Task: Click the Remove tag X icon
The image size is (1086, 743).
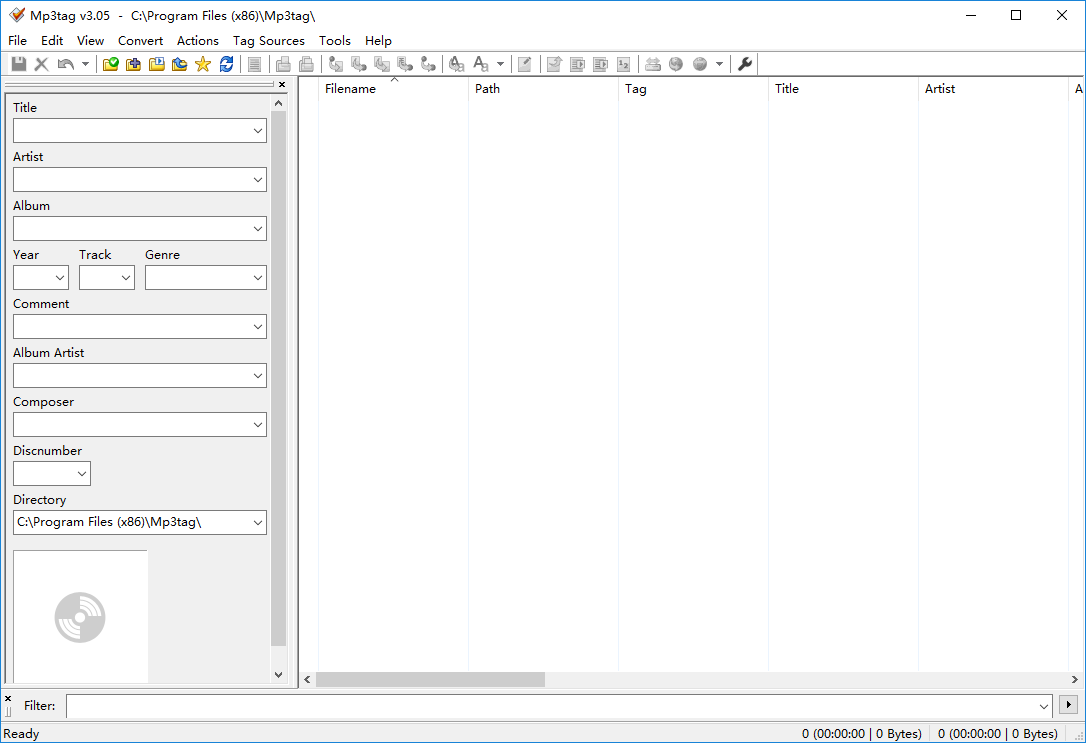Action: coord(41,64)
